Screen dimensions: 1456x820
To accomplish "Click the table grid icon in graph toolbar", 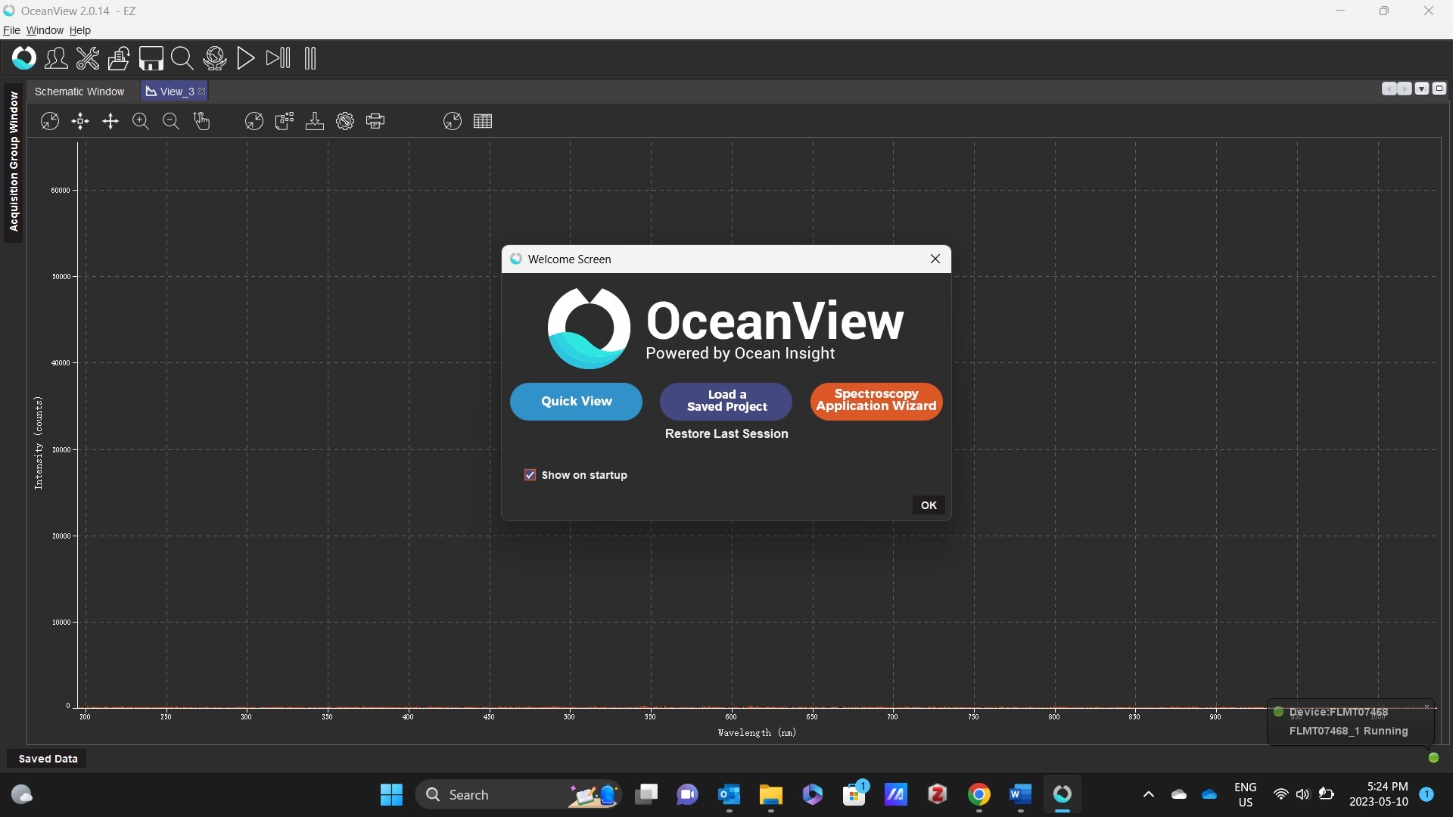I will (x=483, y=121).
